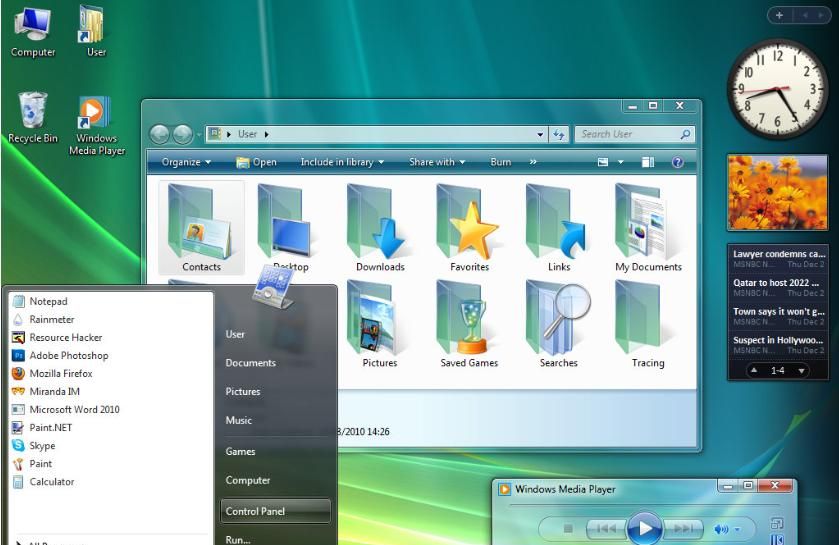This screenshot has height=545, width=839.
Task: Open Calculator from the Start menu
Action: 111,481
